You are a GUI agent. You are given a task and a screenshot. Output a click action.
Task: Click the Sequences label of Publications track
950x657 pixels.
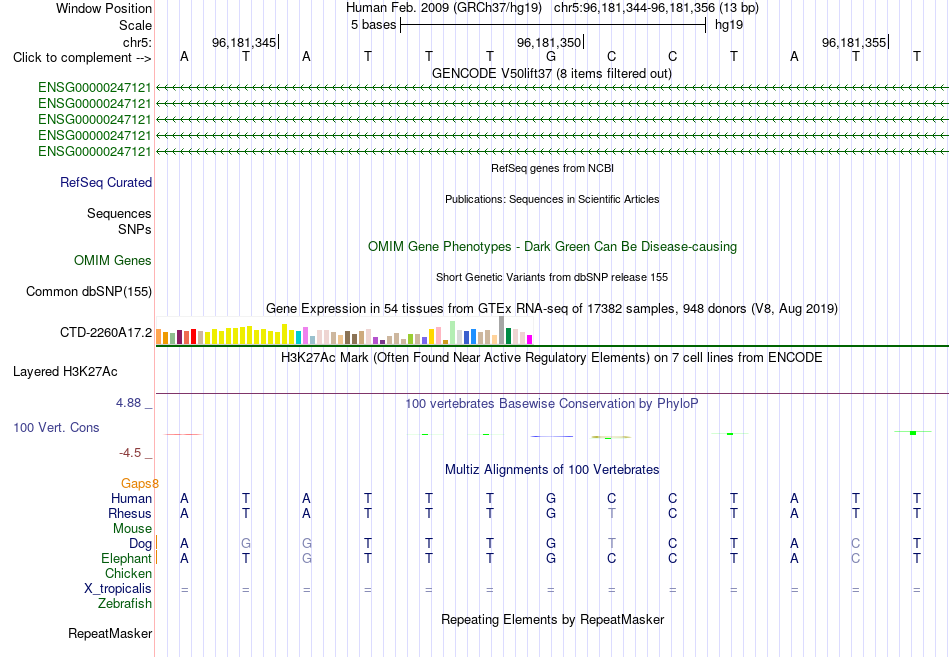(x=119, y=213)
